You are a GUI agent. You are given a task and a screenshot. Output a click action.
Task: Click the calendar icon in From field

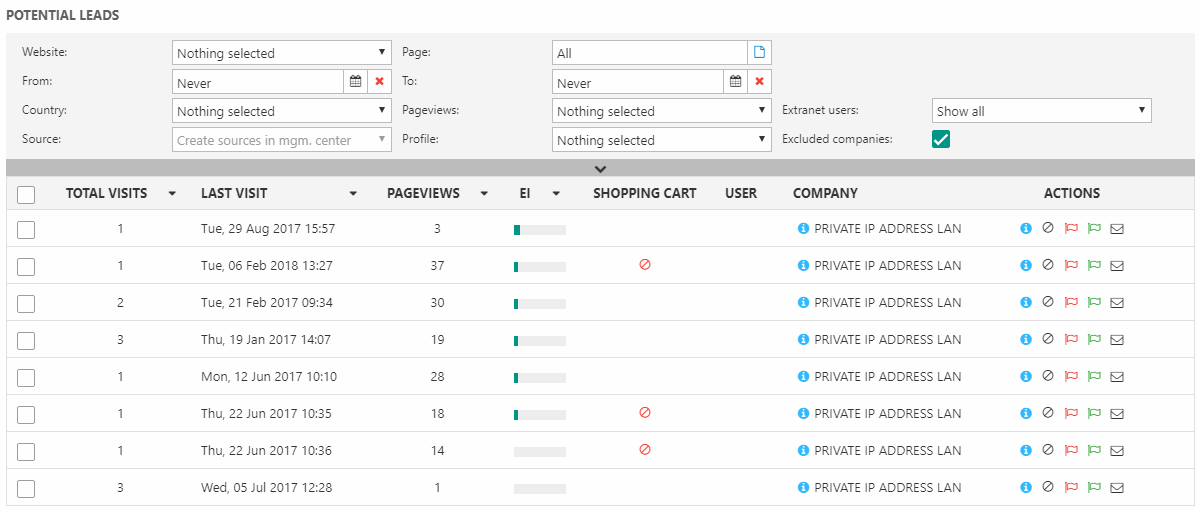point(355,82)
